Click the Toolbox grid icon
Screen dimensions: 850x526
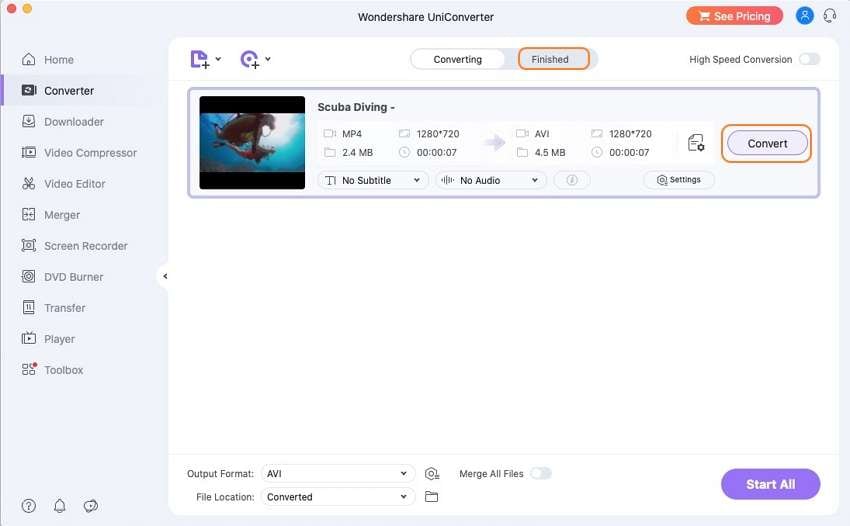coord(28,369)
